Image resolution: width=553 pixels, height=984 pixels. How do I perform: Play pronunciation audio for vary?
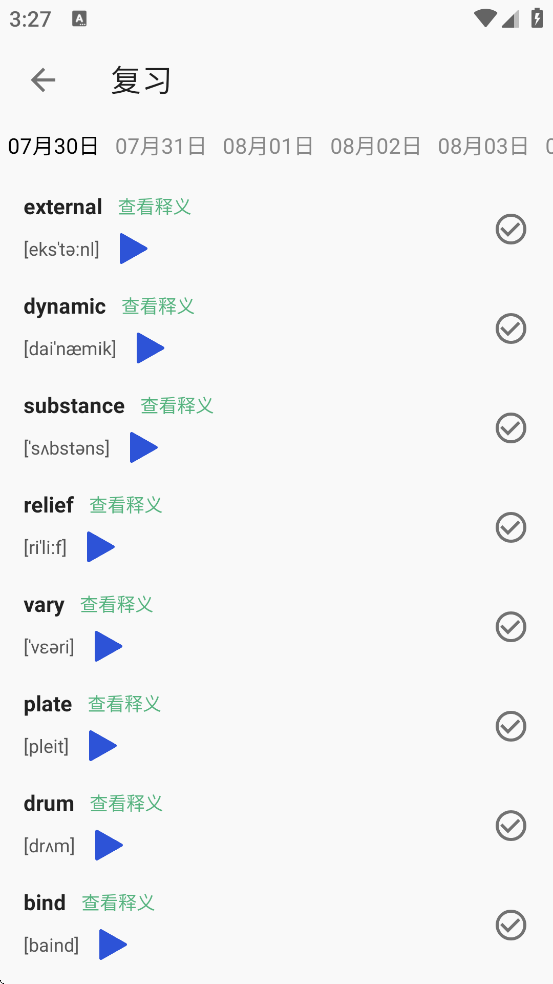tap(108, 646)
